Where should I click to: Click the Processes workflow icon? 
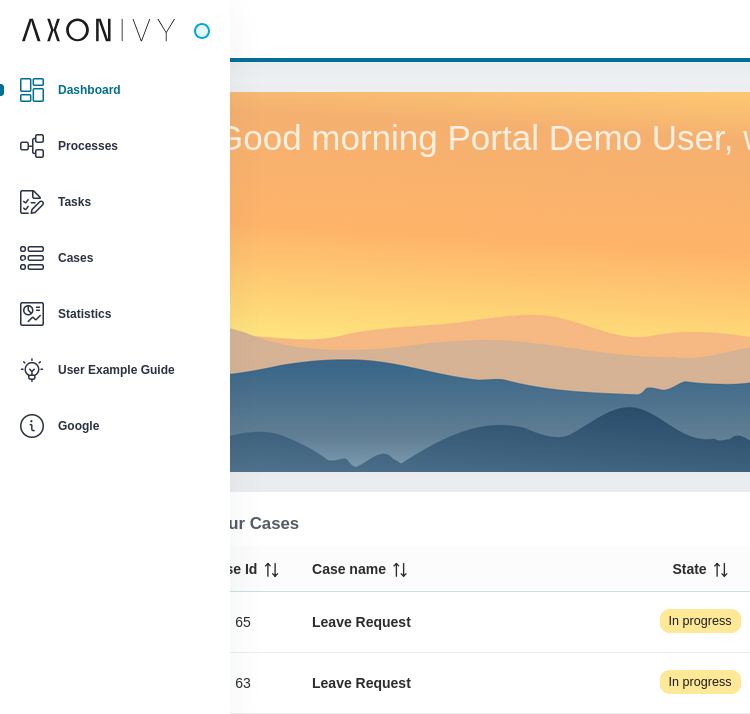click(32, 146)
